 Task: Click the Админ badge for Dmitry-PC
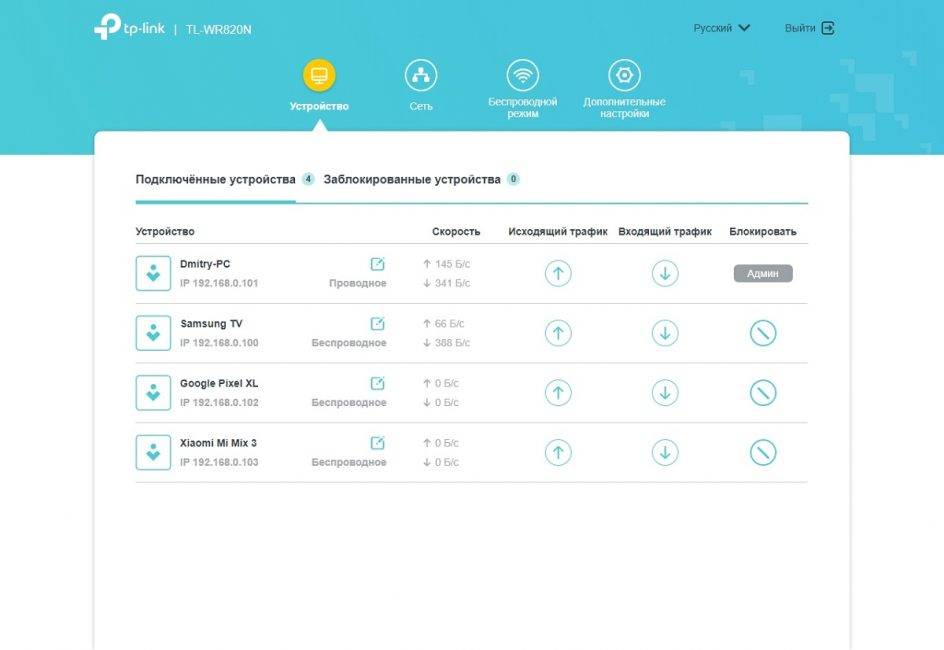763,273
